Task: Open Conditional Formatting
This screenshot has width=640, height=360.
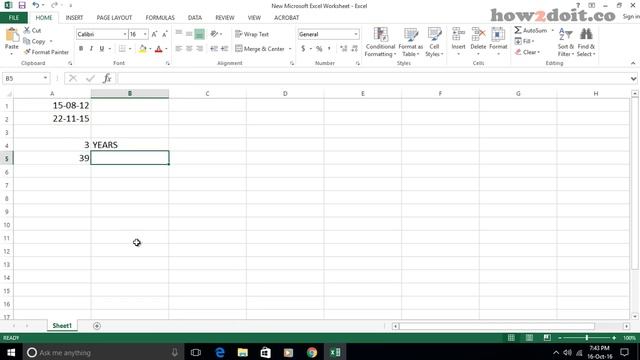Action: click(x=380, y=42)
